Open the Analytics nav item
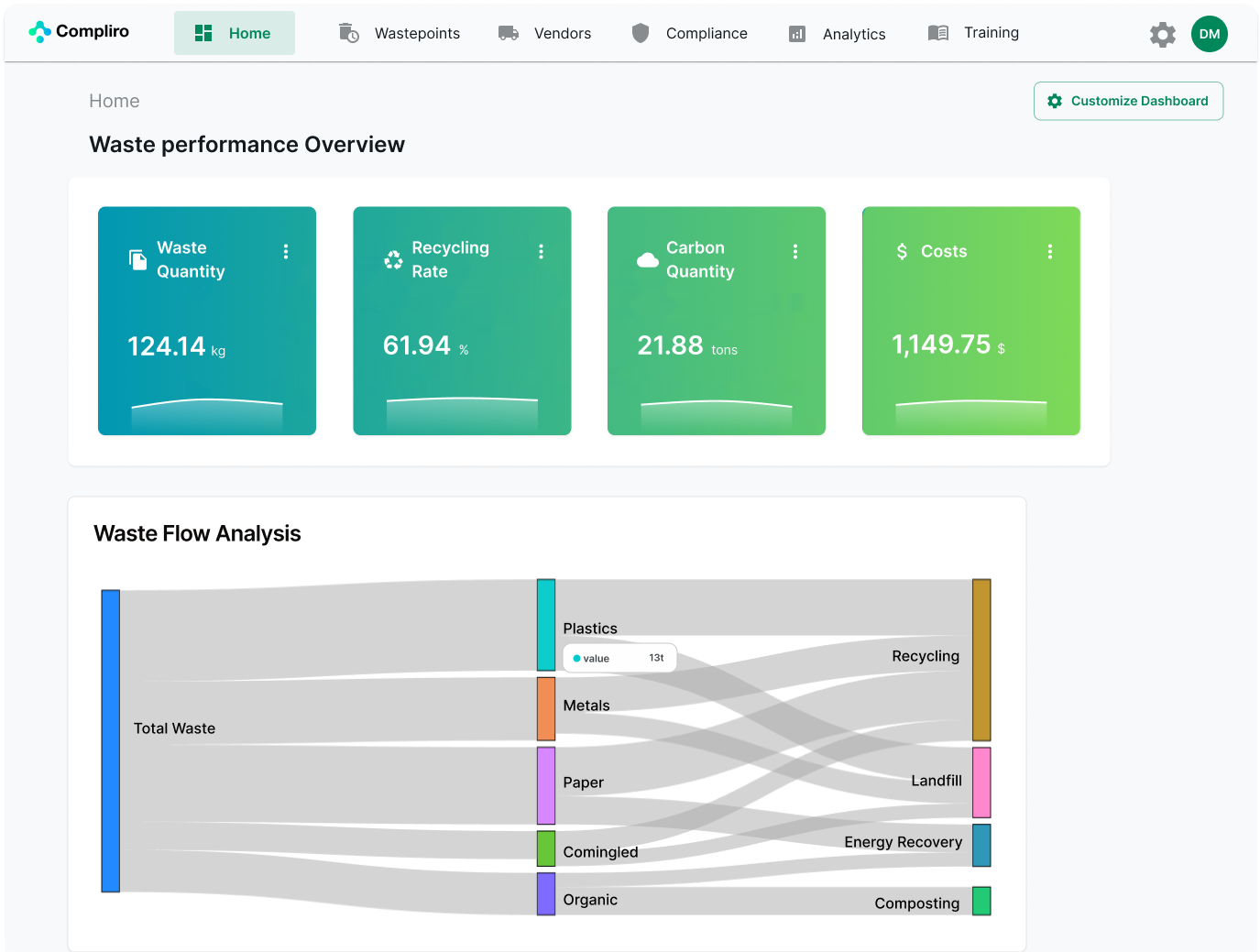 click(x=854, y=34)
